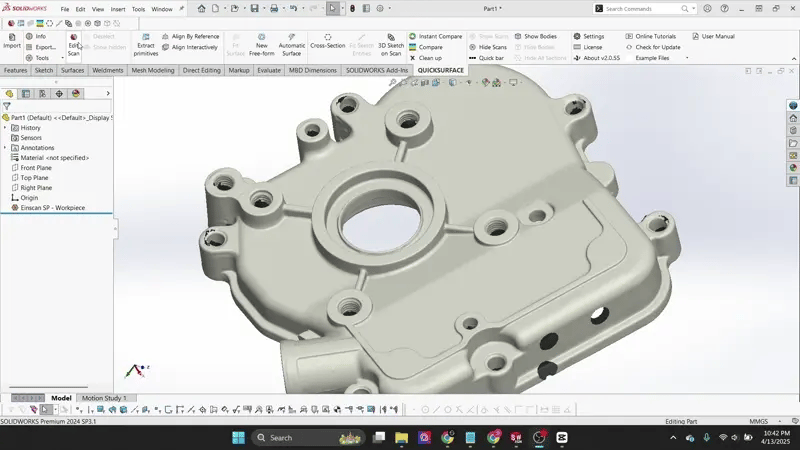Create a New Free-form surface
Image resolution: width=800 pixels, height=450 pixels.
262,46
